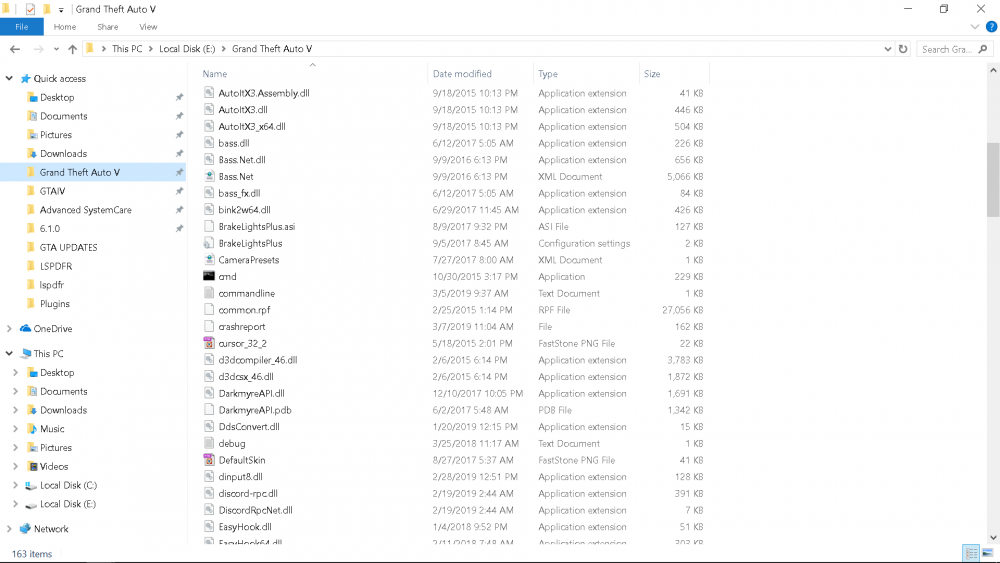
Task: Click the Properties quick access toolbar icon
Action: click(x=30, y=9)
